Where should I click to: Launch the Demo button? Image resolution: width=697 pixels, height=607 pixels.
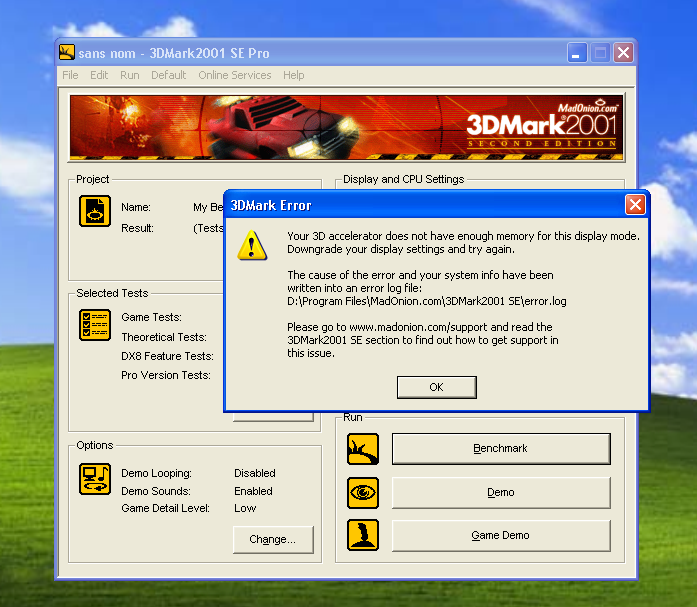pyautogui.click(x=501, y=492)
